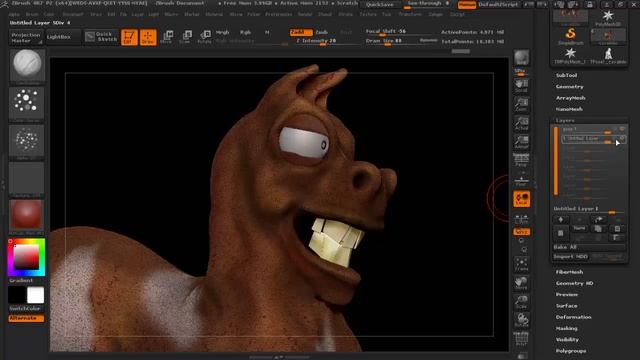Select the Rotate transform tool
Screen dimensions: 640x360
(204, 37)
